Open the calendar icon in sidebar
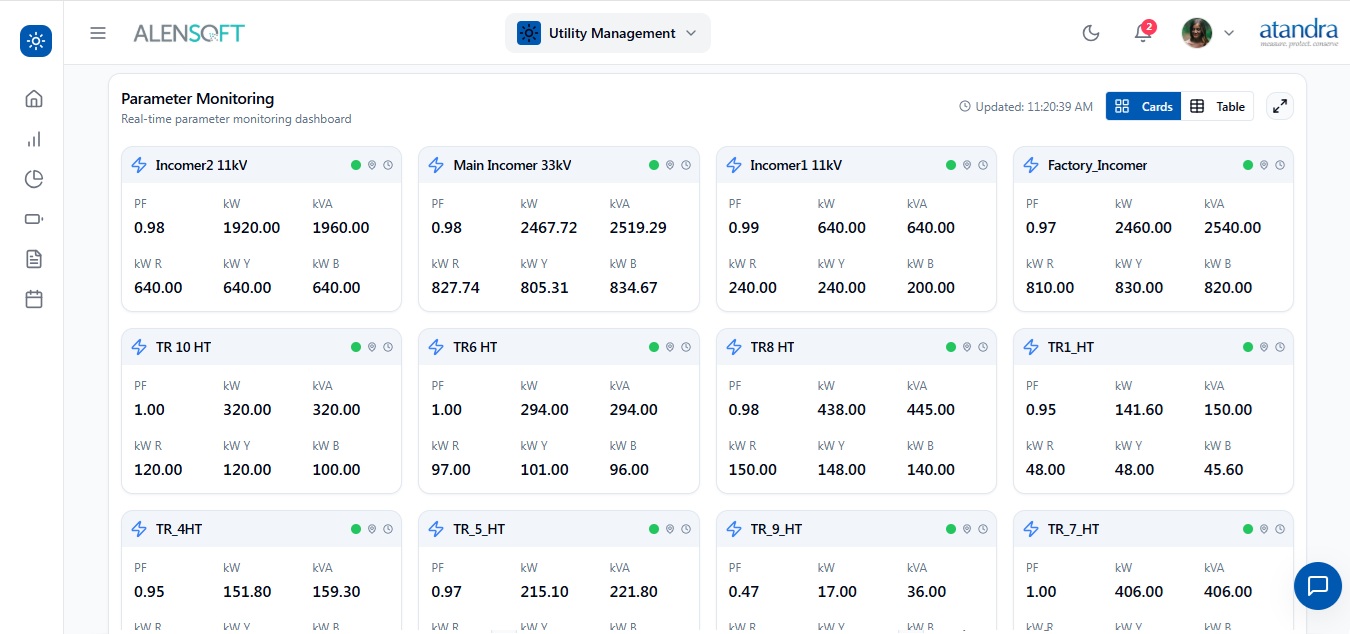The height and width of the screenshot is (634, 1350). [34, 299]
